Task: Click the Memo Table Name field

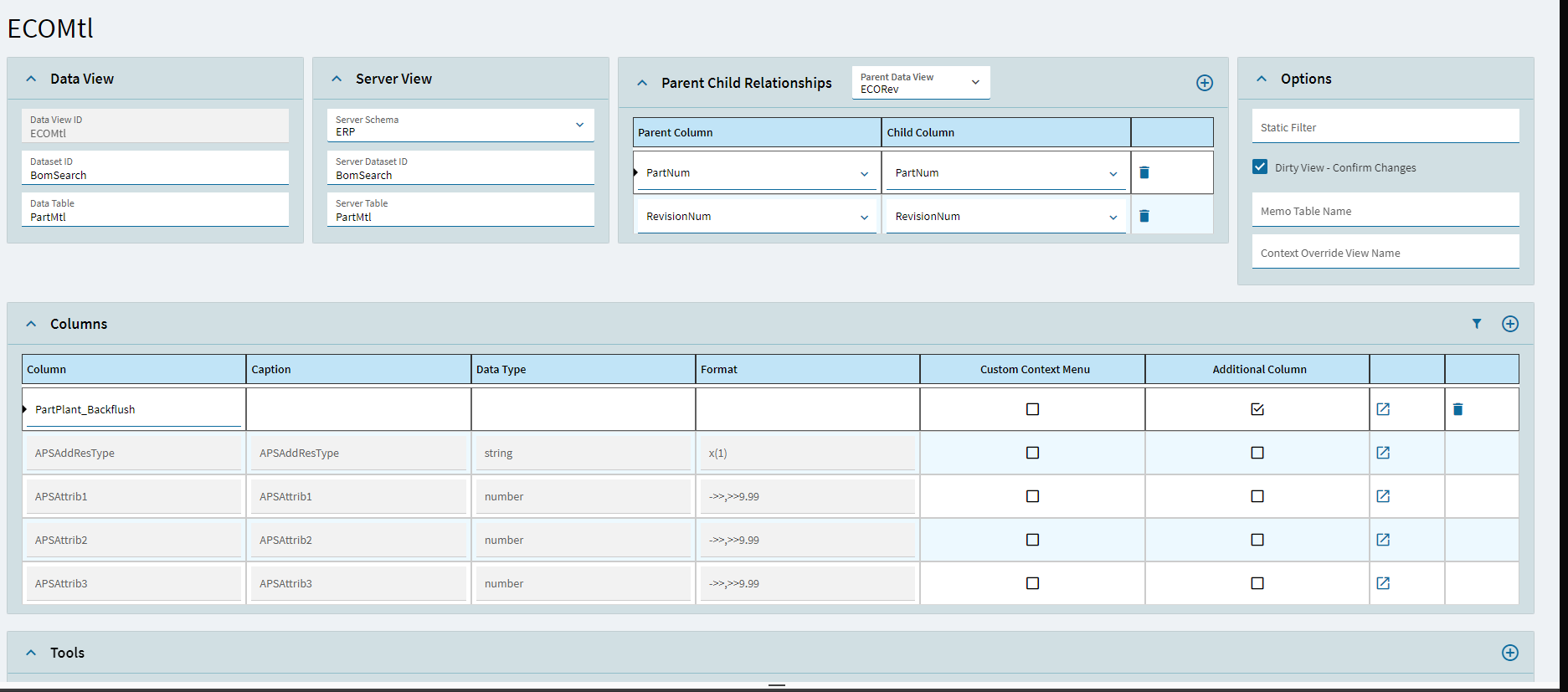Action: tap(1385, 211)
